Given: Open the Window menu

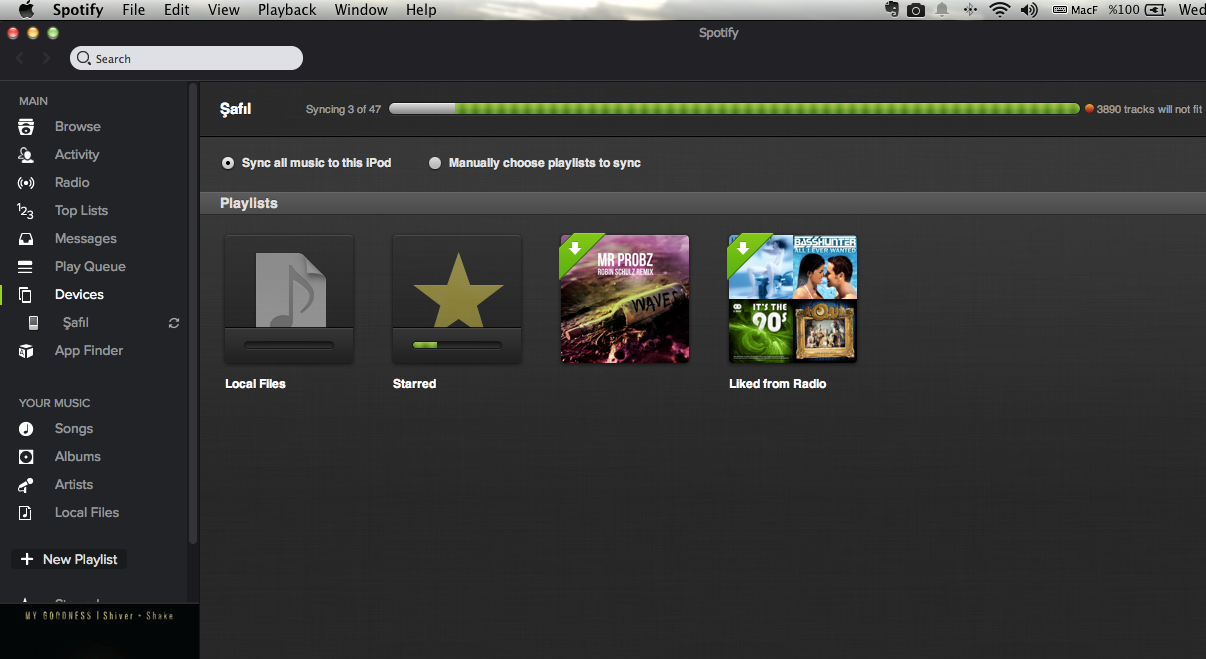Looking at the screenshot, I should click(x=361, y=10).
